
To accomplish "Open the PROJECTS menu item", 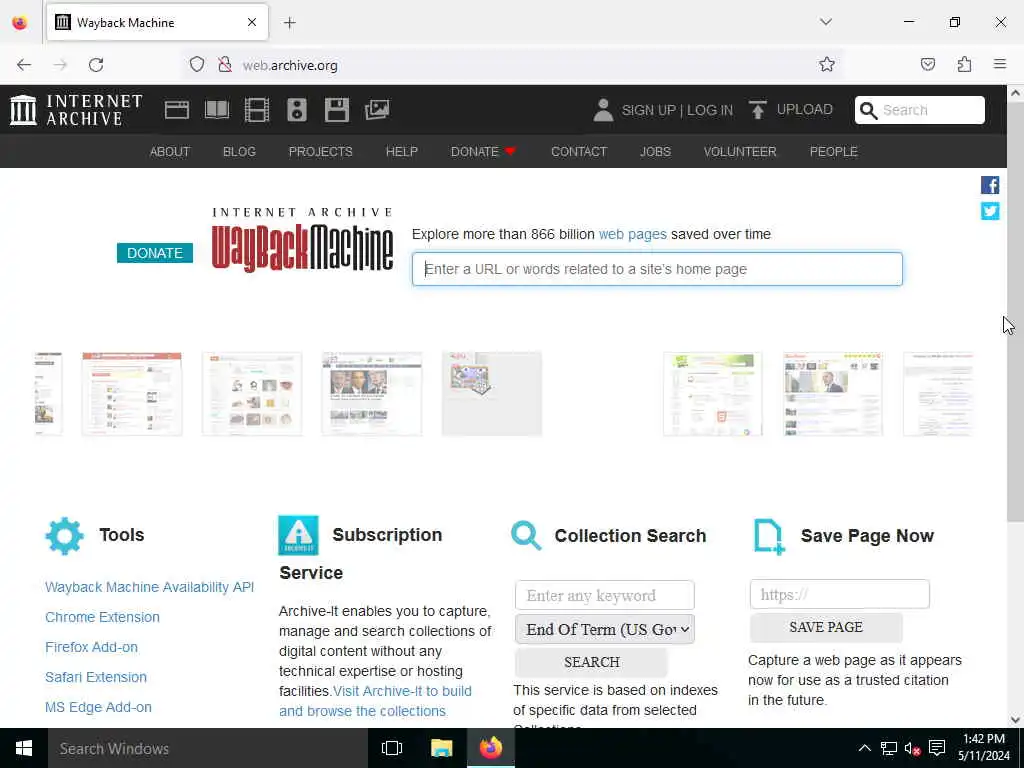I will point(321,152).
